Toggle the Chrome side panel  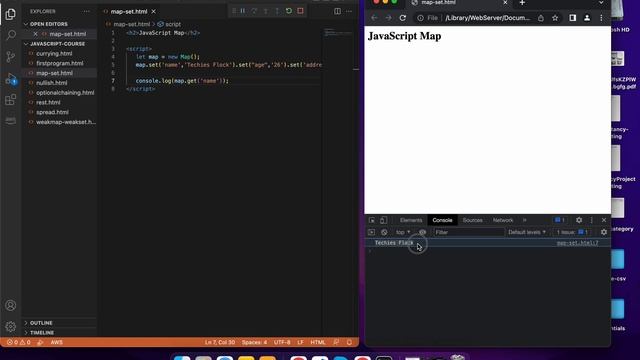(573, 18)
